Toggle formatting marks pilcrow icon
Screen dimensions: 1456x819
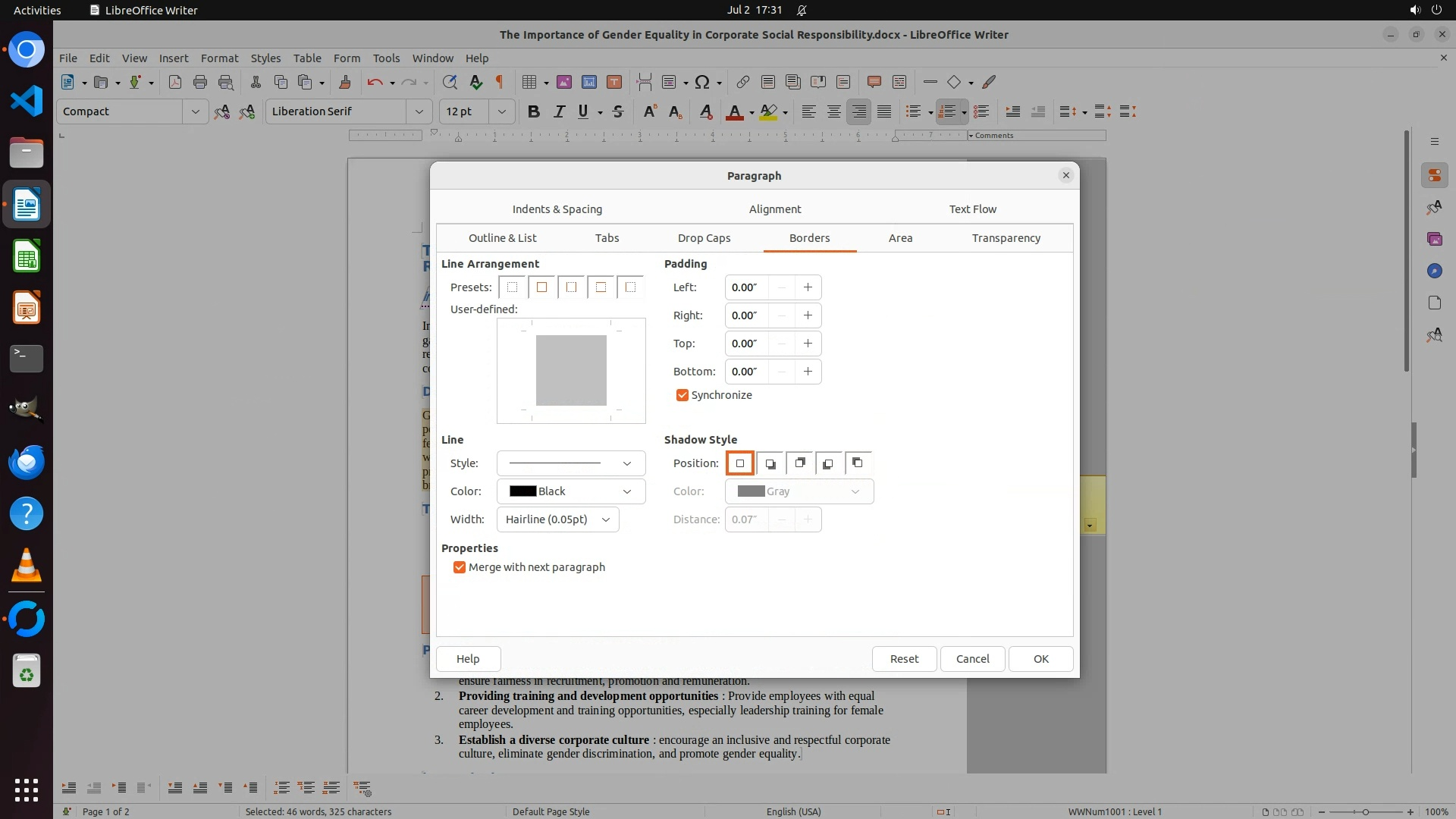(500, 82)
